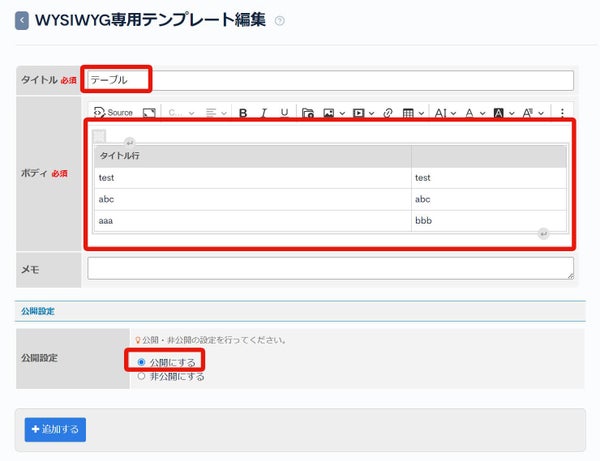Image resolution: width=600 pixels, height=461 pixels.
Task: Toggle underline formatting
Action: [284, 113]
